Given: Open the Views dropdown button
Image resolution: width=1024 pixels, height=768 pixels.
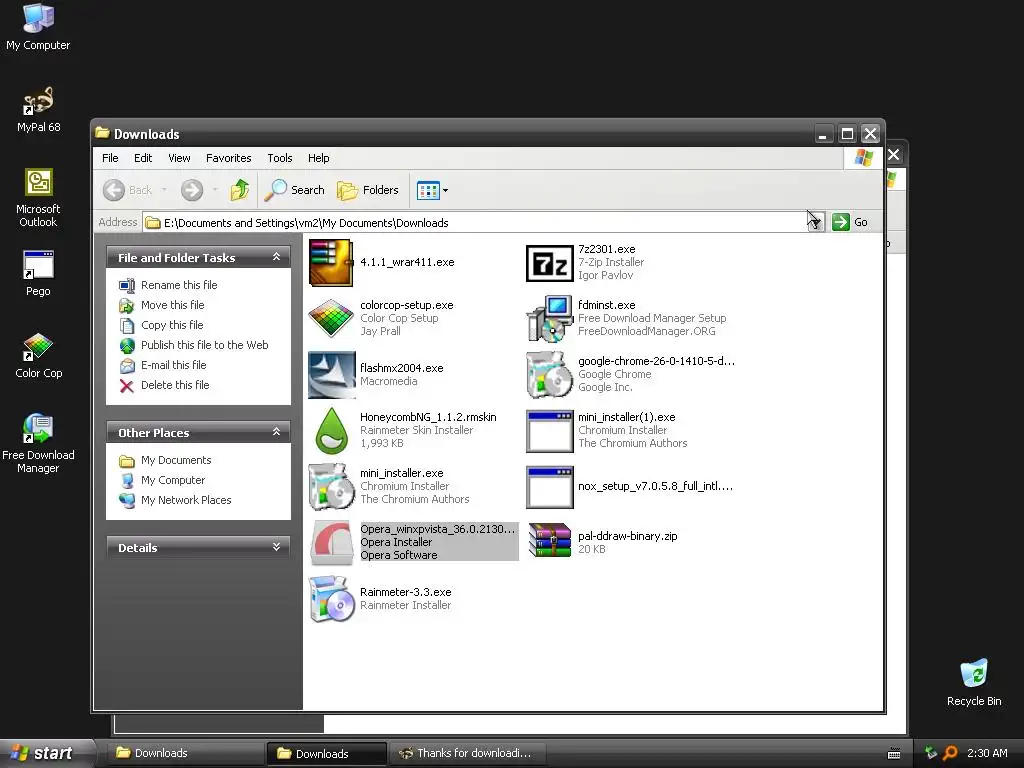Looking at the screenshot, I should [x=432, y=191].
